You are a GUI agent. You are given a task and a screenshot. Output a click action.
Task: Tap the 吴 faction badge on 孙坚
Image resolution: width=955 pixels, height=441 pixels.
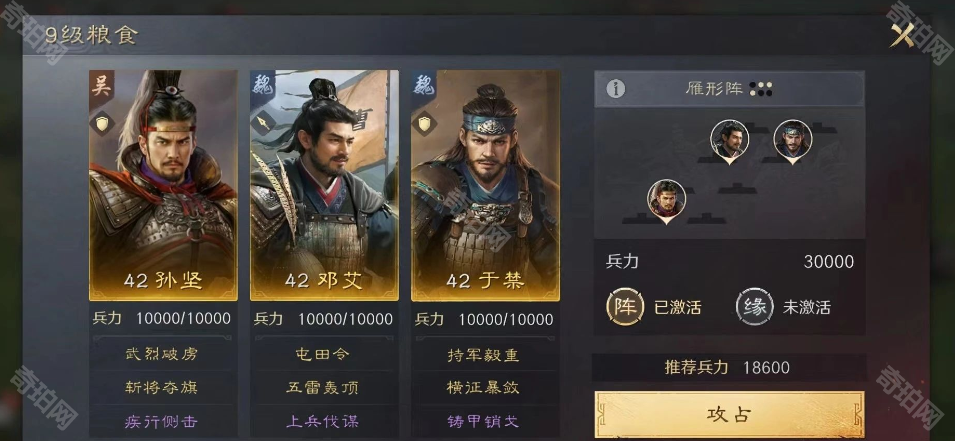101,86
